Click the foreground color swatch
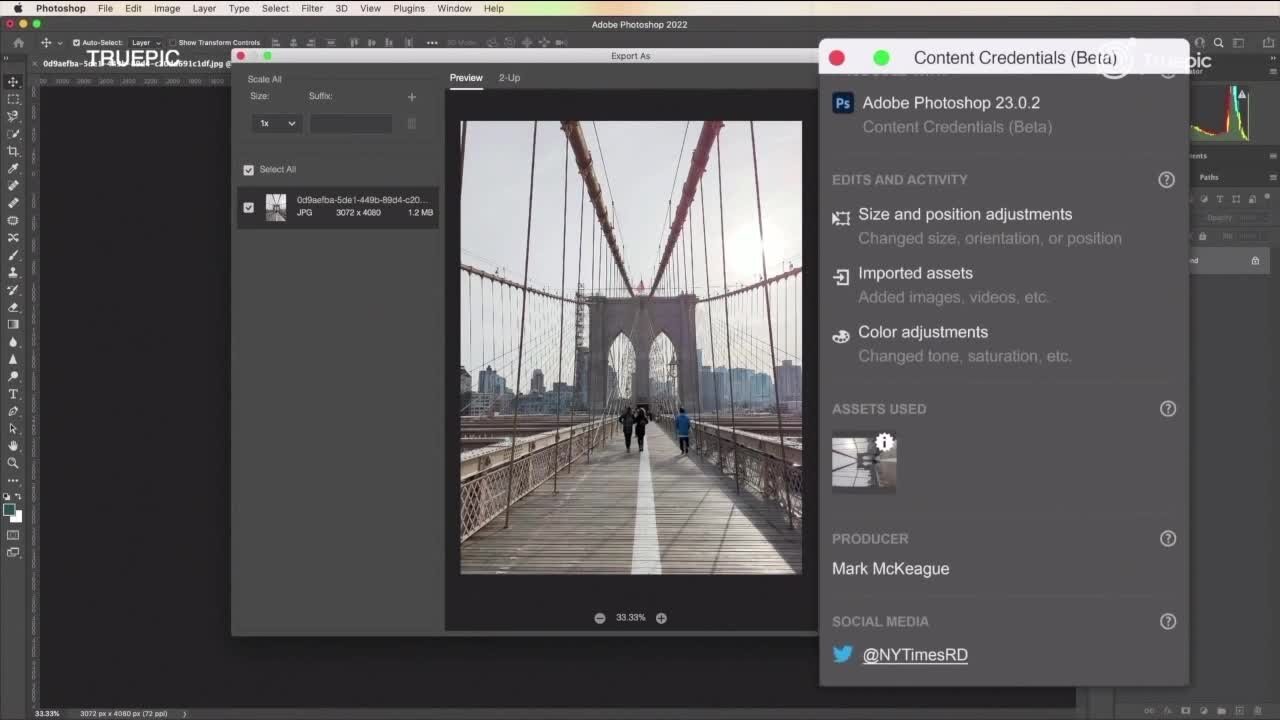Screen dimensions: 1280x720 point(10,510)
